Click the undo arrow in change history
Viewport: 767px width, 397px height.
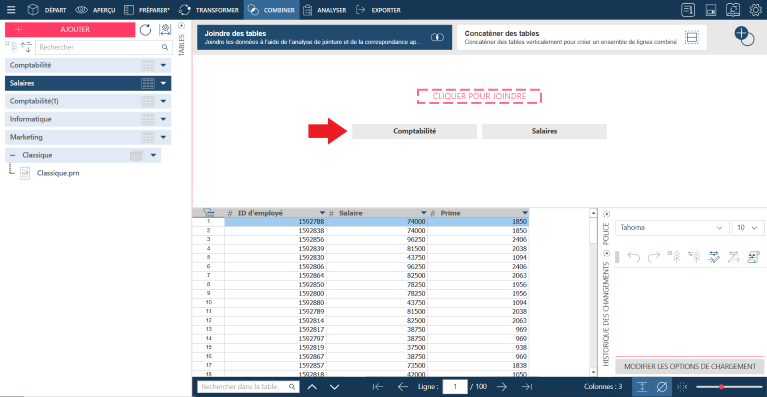pos(633,257)
